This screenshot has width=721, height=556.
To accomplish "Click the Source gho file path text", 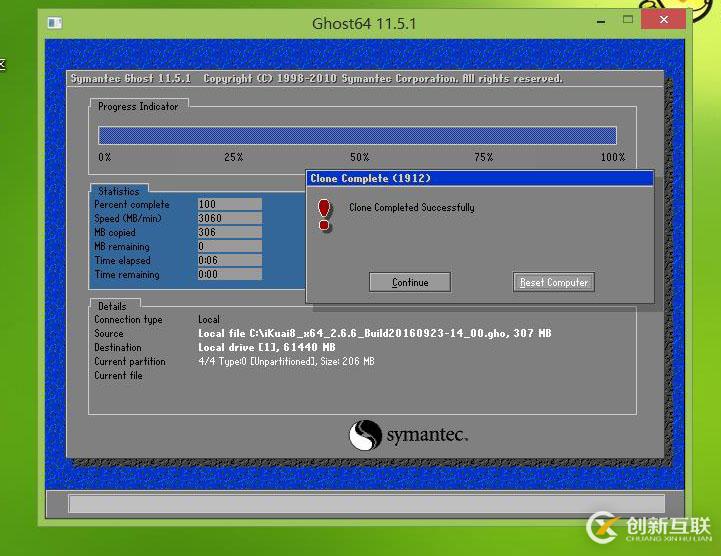I will tap(375, 333).
